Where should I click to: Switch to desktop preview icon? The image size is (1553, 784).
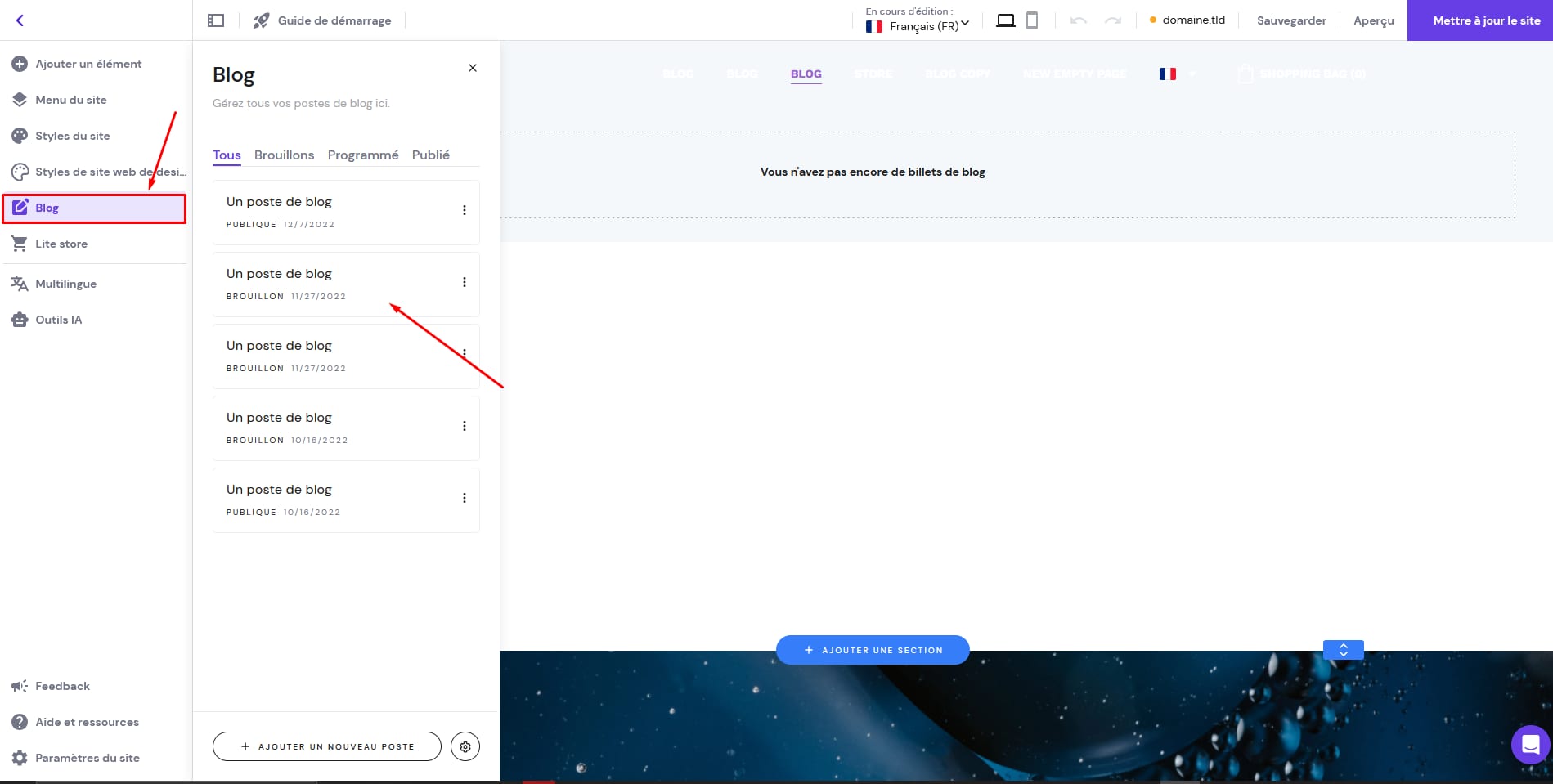1005,20
